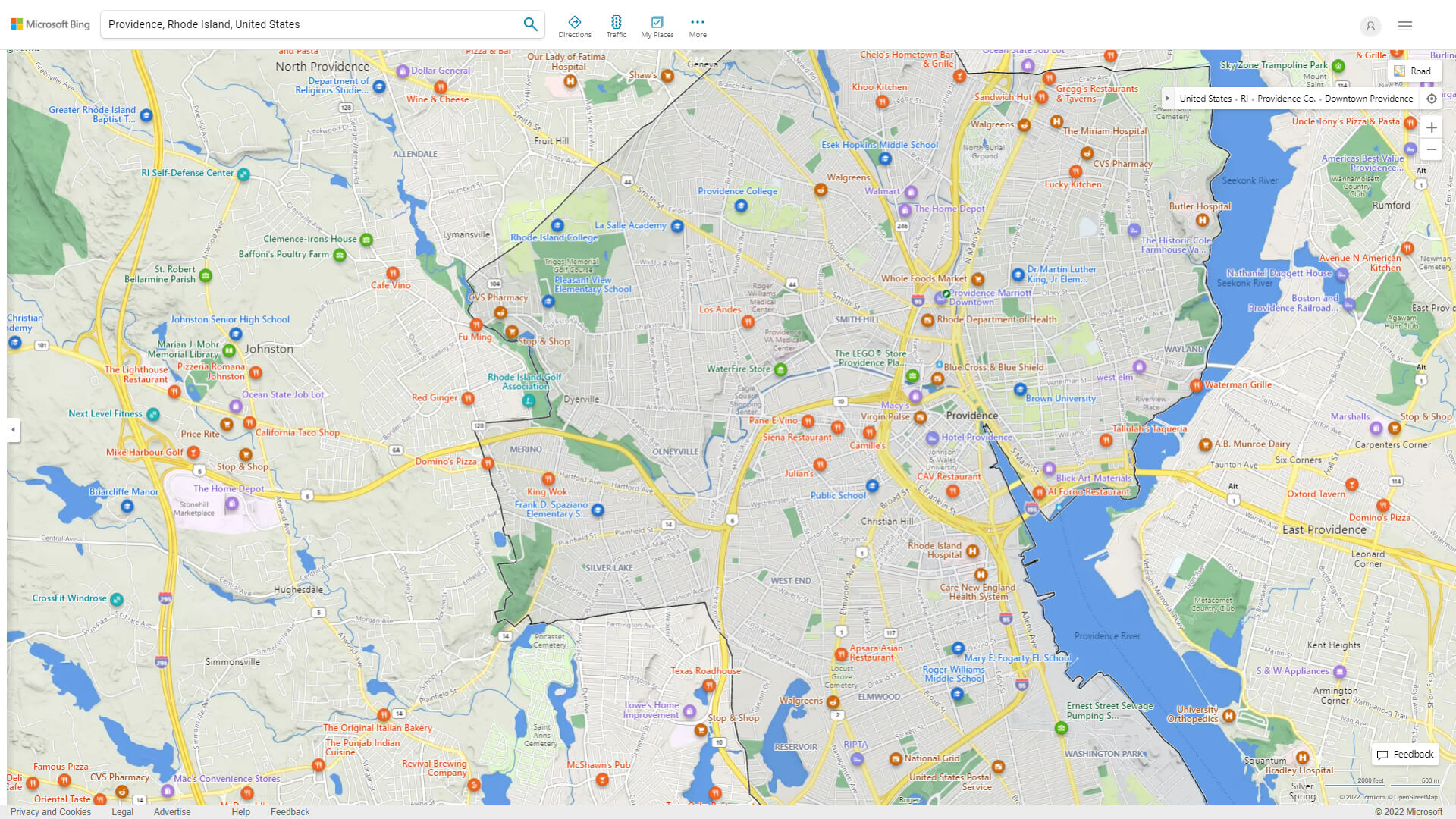Open the More options menu
1456x819 pixels.
point(697,27)
